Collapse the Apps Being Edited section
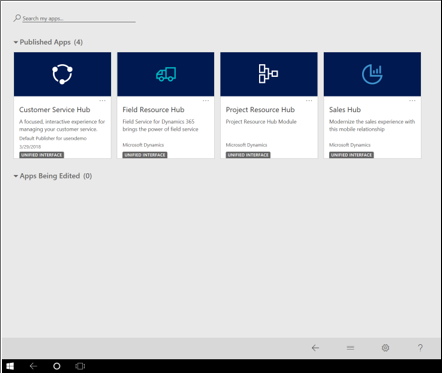 [x=16, y=176]
